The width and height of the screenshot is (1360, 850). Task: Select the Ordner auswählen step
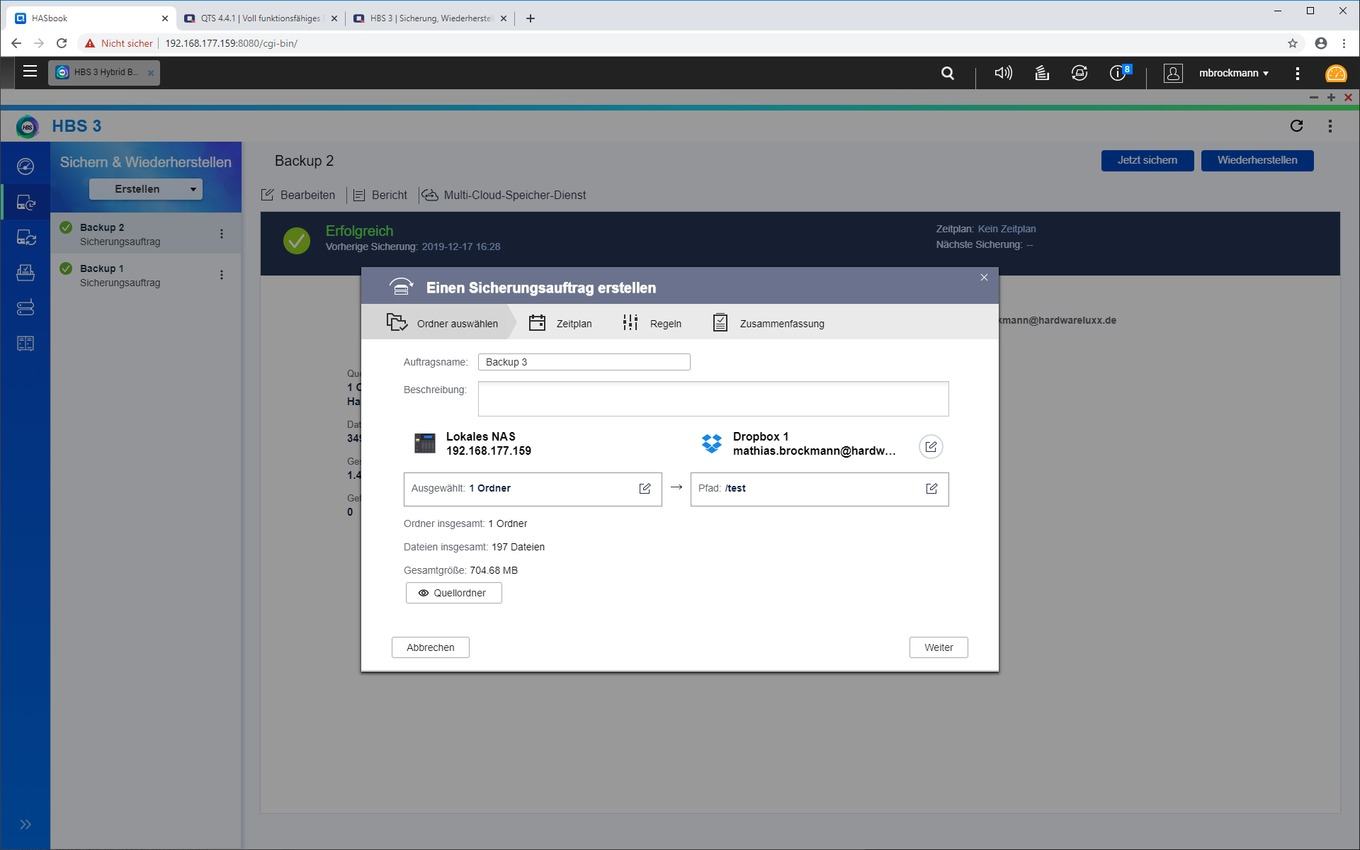click(442, 323)
